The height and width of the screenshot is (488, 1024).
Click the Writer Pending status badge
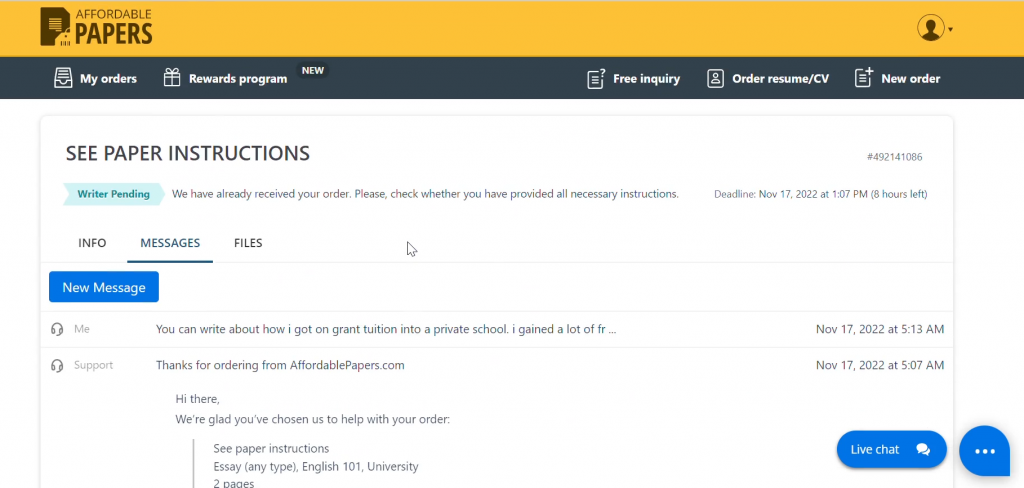tap(113, 194)
